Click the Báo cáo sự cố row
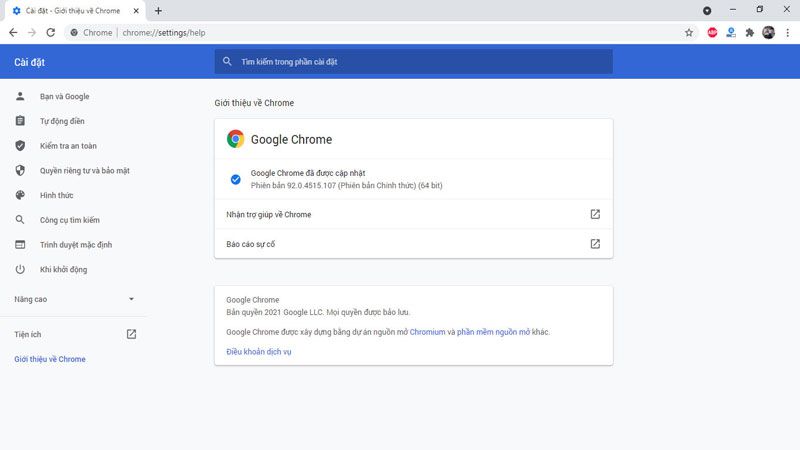 [413, 244]
